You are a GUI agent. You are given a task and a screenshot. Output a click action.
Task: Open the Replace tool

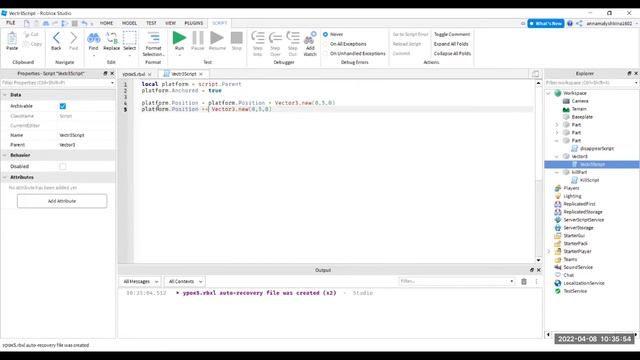tap(111, 40)
